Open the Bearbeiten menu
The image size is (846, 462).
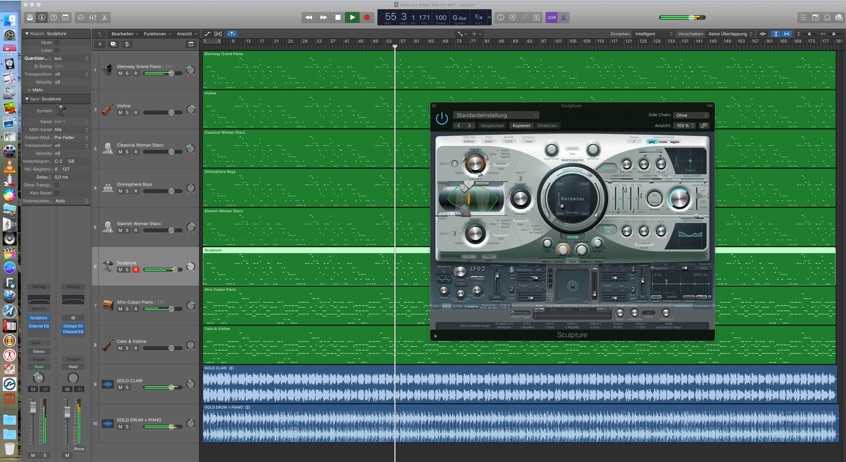tap(124, 33)
